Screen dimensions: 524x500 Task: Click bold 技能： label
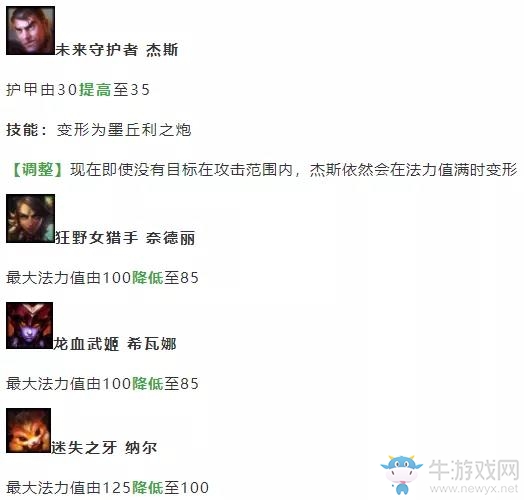[x=27, y=130]
